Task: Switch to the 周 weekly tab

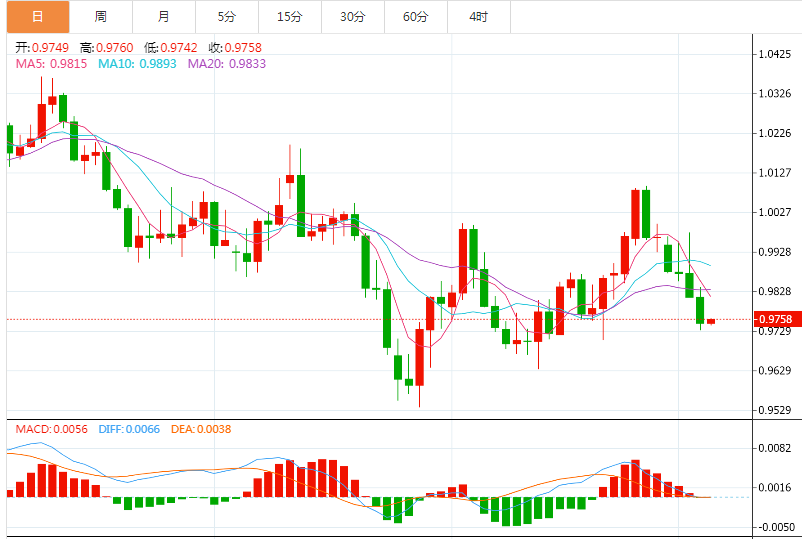Action: pos(101,17)
